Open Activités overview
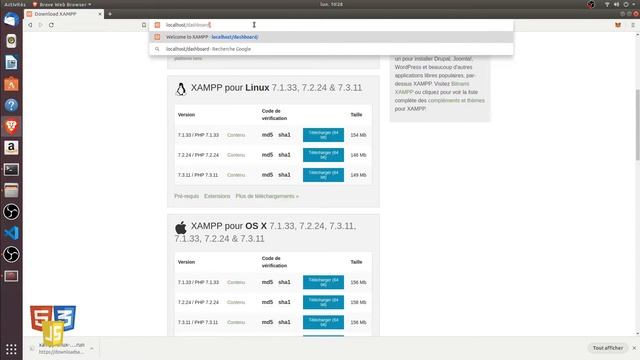The width and height of the screenshot is (640, 360). pyautogui.click(x=15, y=4)
